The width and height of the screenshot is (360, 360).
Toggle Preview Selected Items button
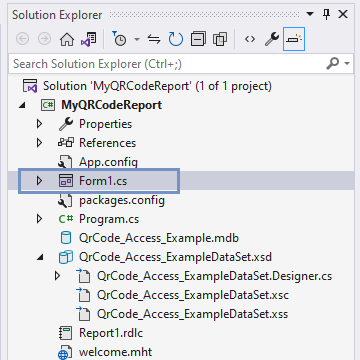click(x=294, y=39)
